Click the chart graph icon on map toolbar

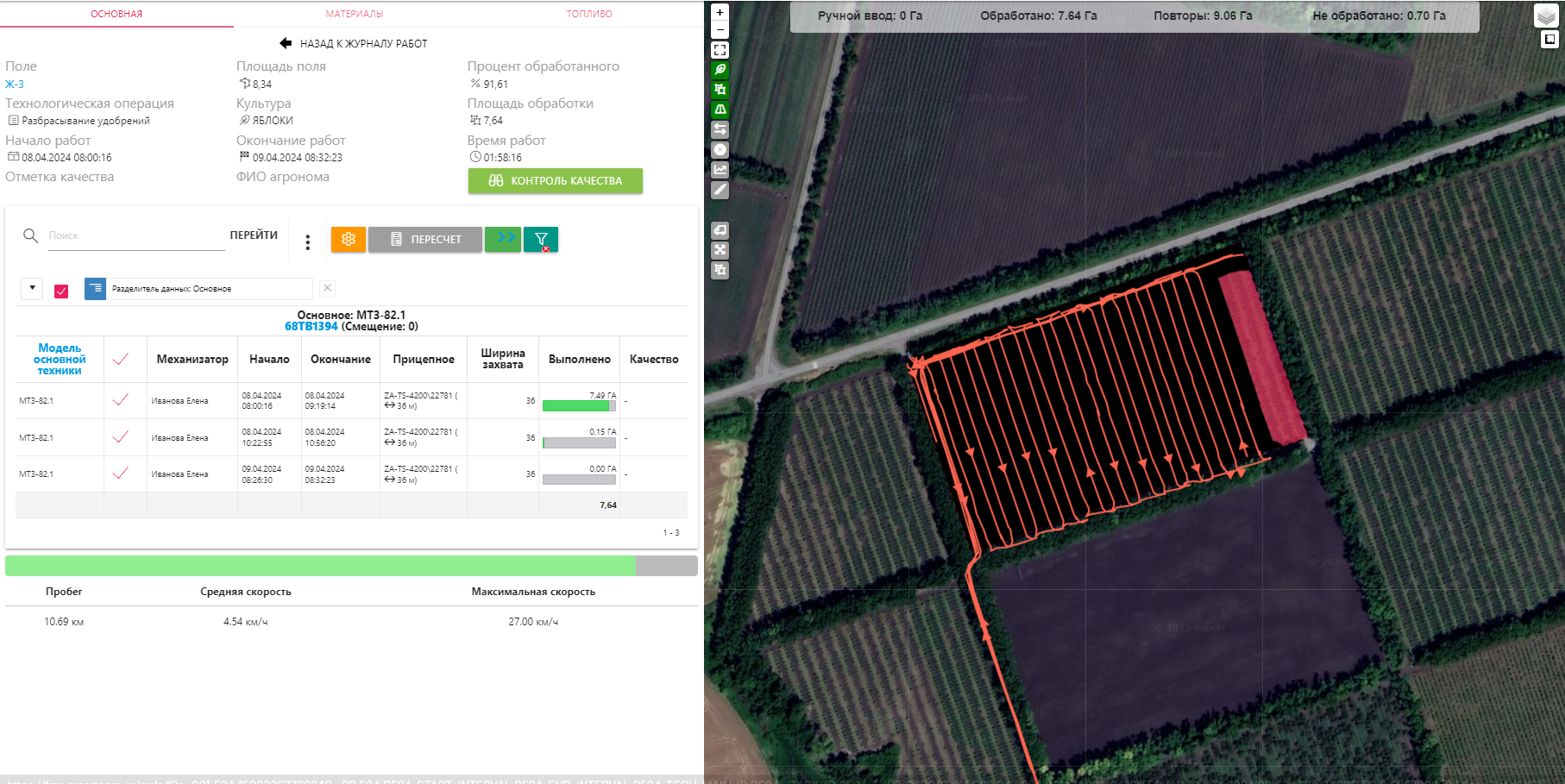click(720, 170)
